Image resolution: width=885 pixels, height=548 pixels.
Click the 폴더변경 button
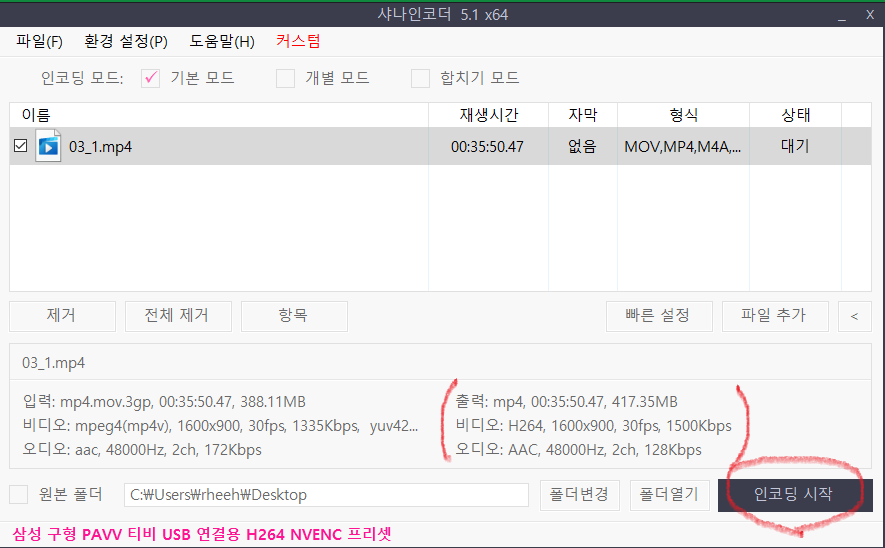pos(579,495)
